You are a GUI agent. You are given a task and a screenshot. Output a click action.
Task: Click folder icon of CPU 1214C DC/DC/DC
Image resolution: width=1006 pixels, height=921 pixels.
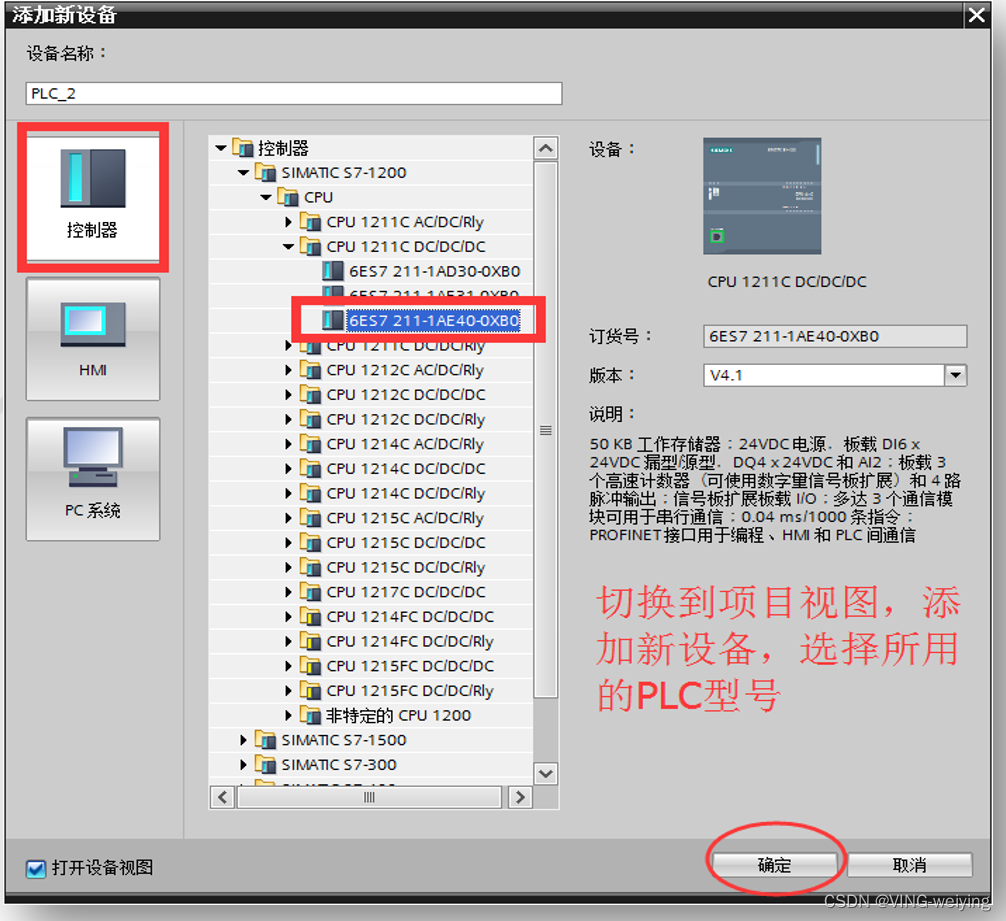coord(311,468)
